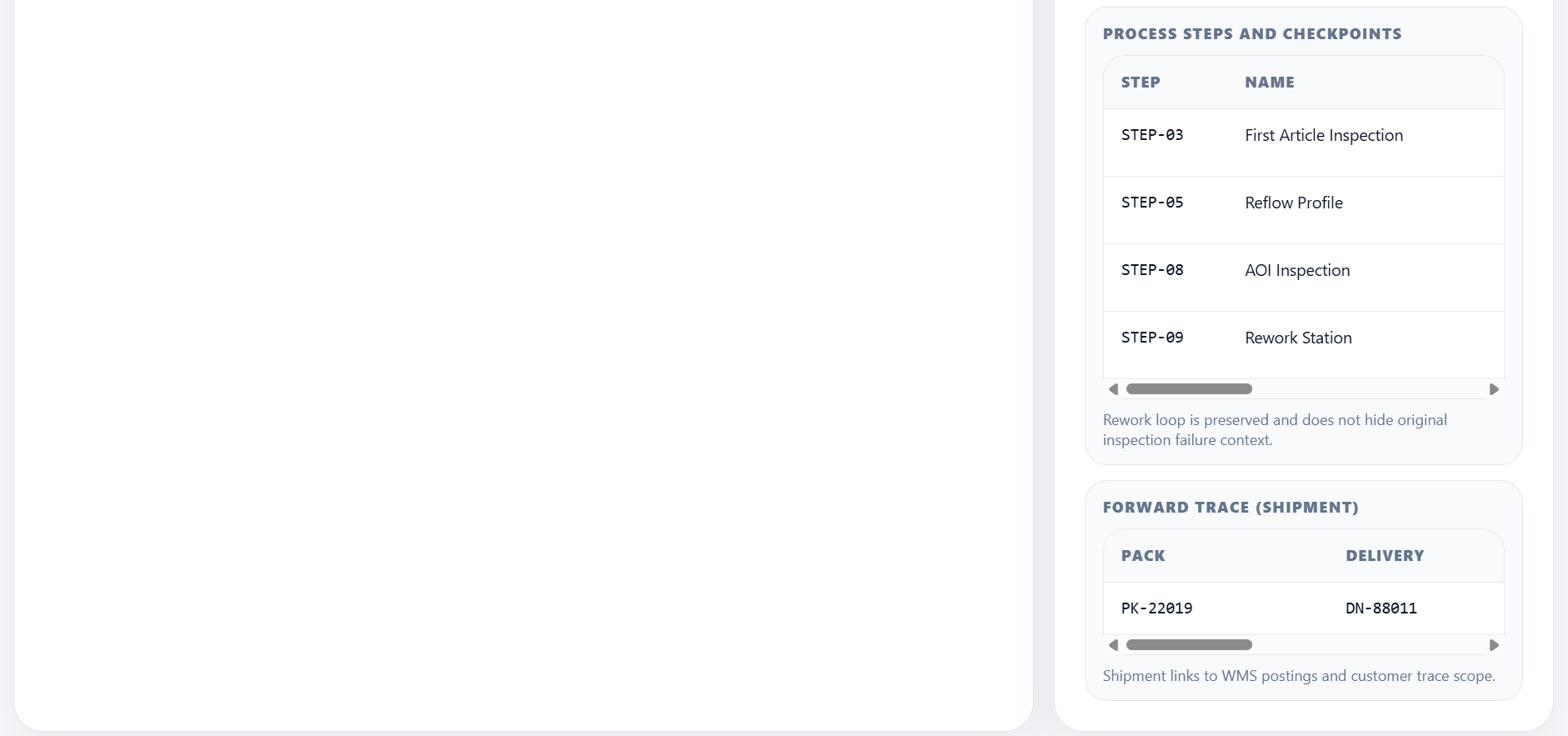Click the forward trace horizontal scrollbar thumb
Screen dimensions: 1568x736
(1189, 645)
